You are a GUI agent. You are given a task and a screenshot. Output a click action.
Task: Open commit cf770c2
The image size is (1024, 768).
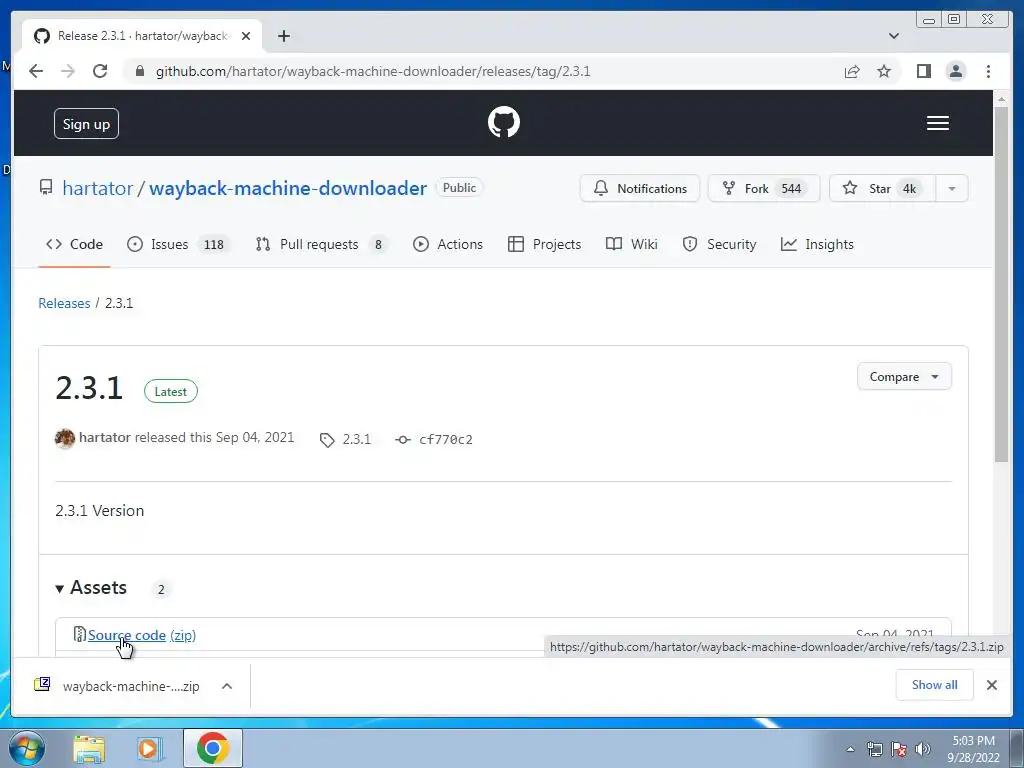click(434, 440)
